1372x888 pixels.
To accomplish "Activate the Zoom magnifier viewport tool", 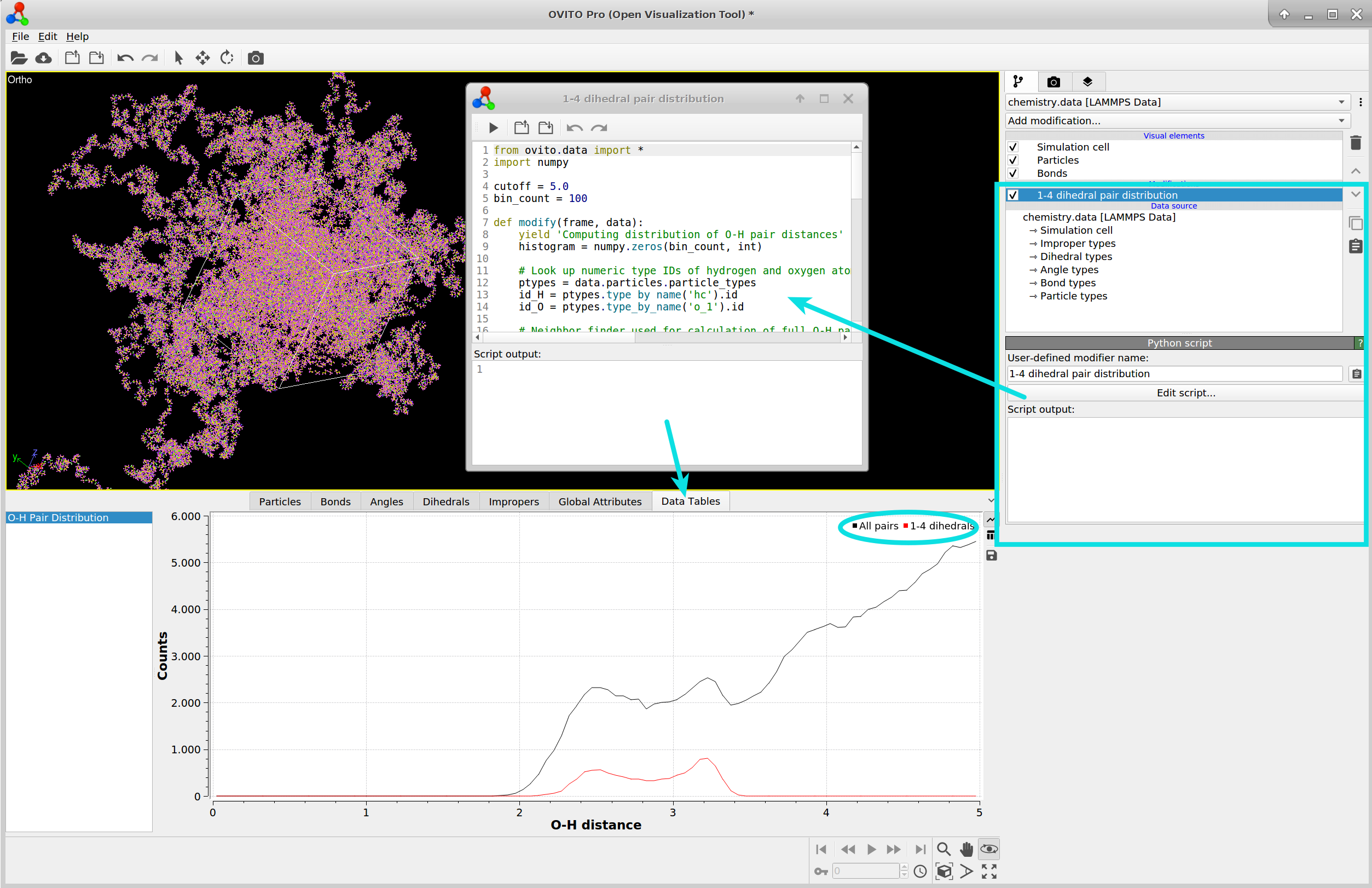I will (x=943, y=849).
